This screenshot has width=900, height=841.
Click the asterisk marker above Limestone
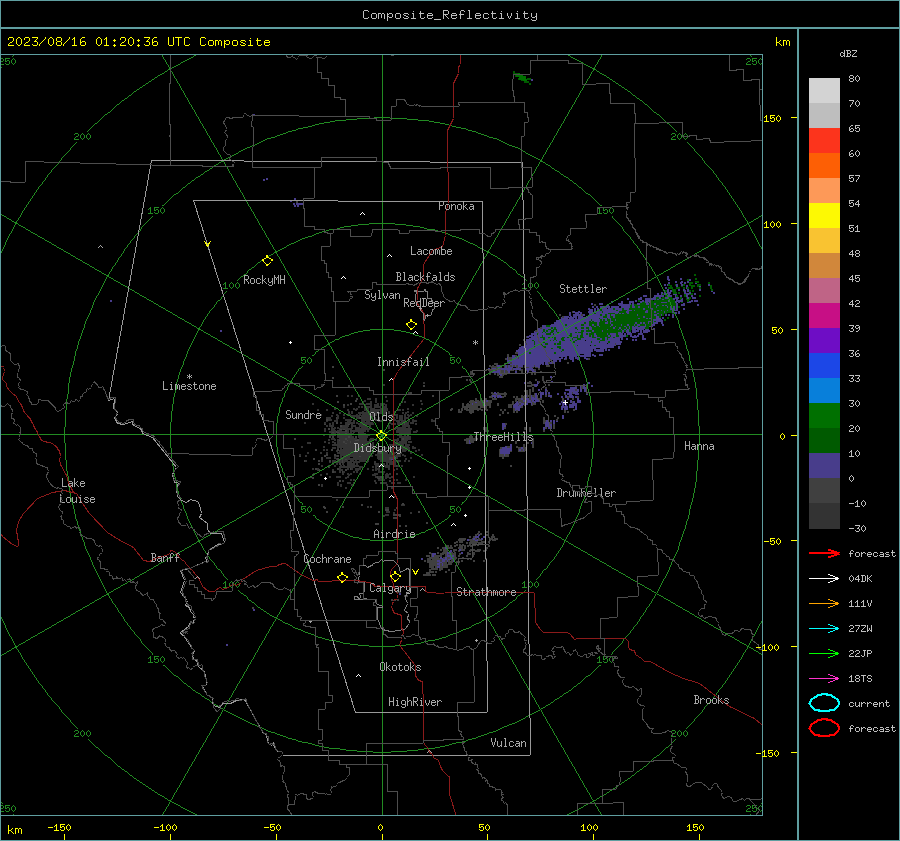click(189, 377)
